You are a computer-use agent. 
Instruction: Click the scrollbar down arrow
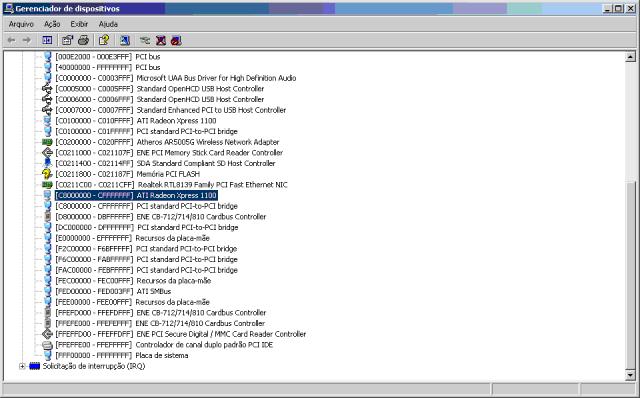pos(631,375)
